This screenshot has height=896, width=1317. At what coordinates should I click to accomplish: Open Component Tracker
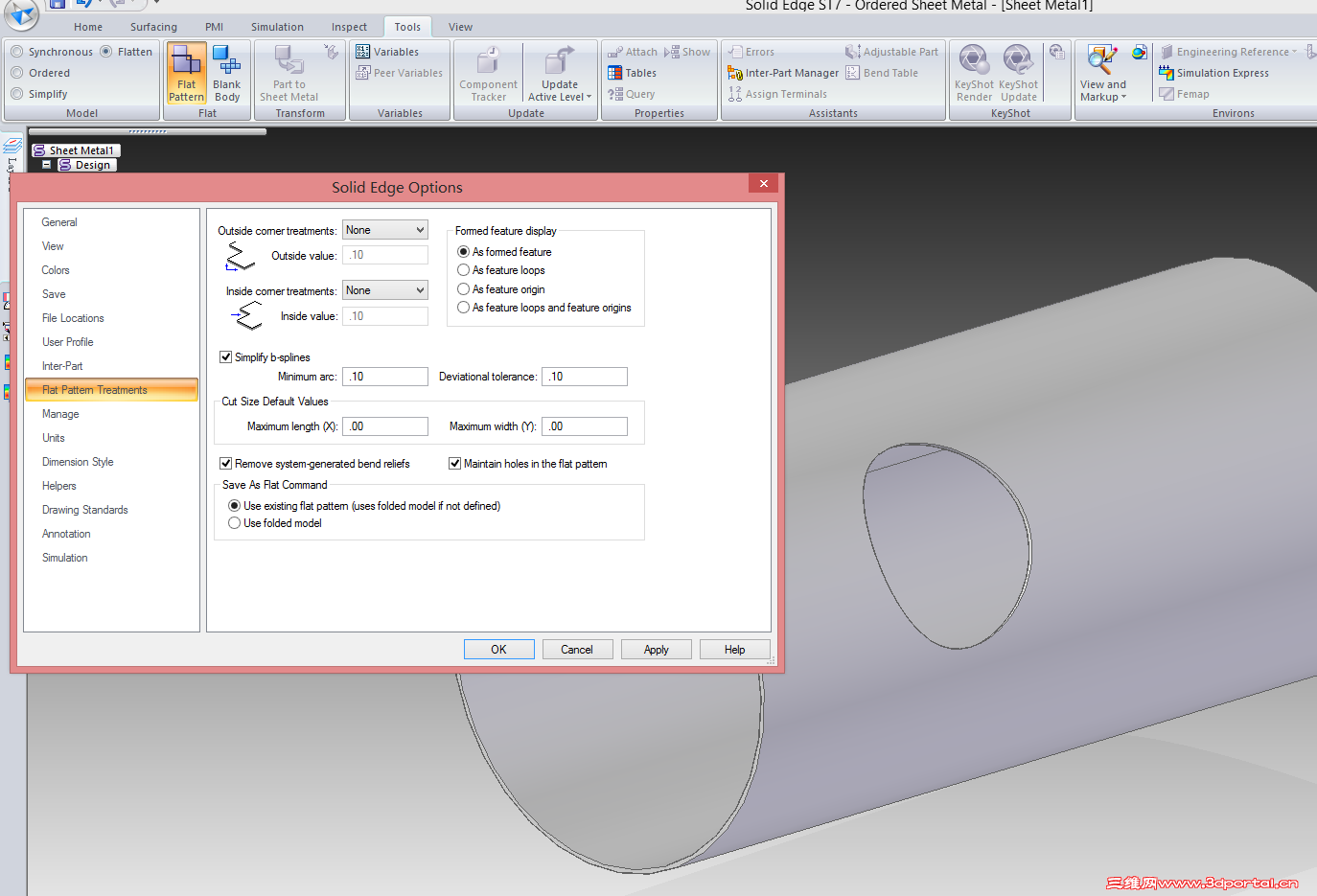488,73
